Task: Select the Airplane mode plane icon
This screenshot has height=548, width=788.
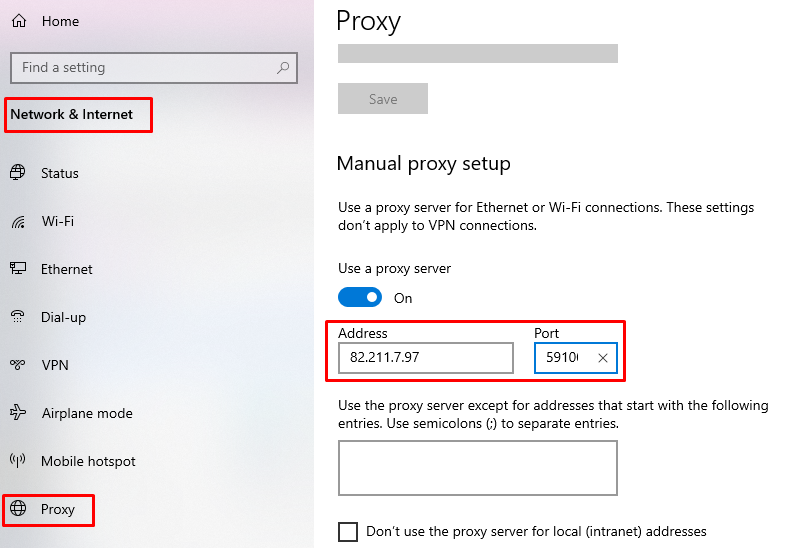Action: pyautogui.click(x=18, y=412)
